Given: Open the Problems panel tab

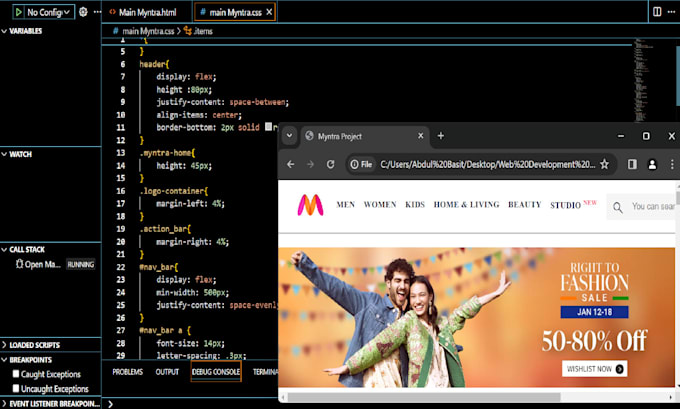Looking at the screenshot, I should coord(127,371).
